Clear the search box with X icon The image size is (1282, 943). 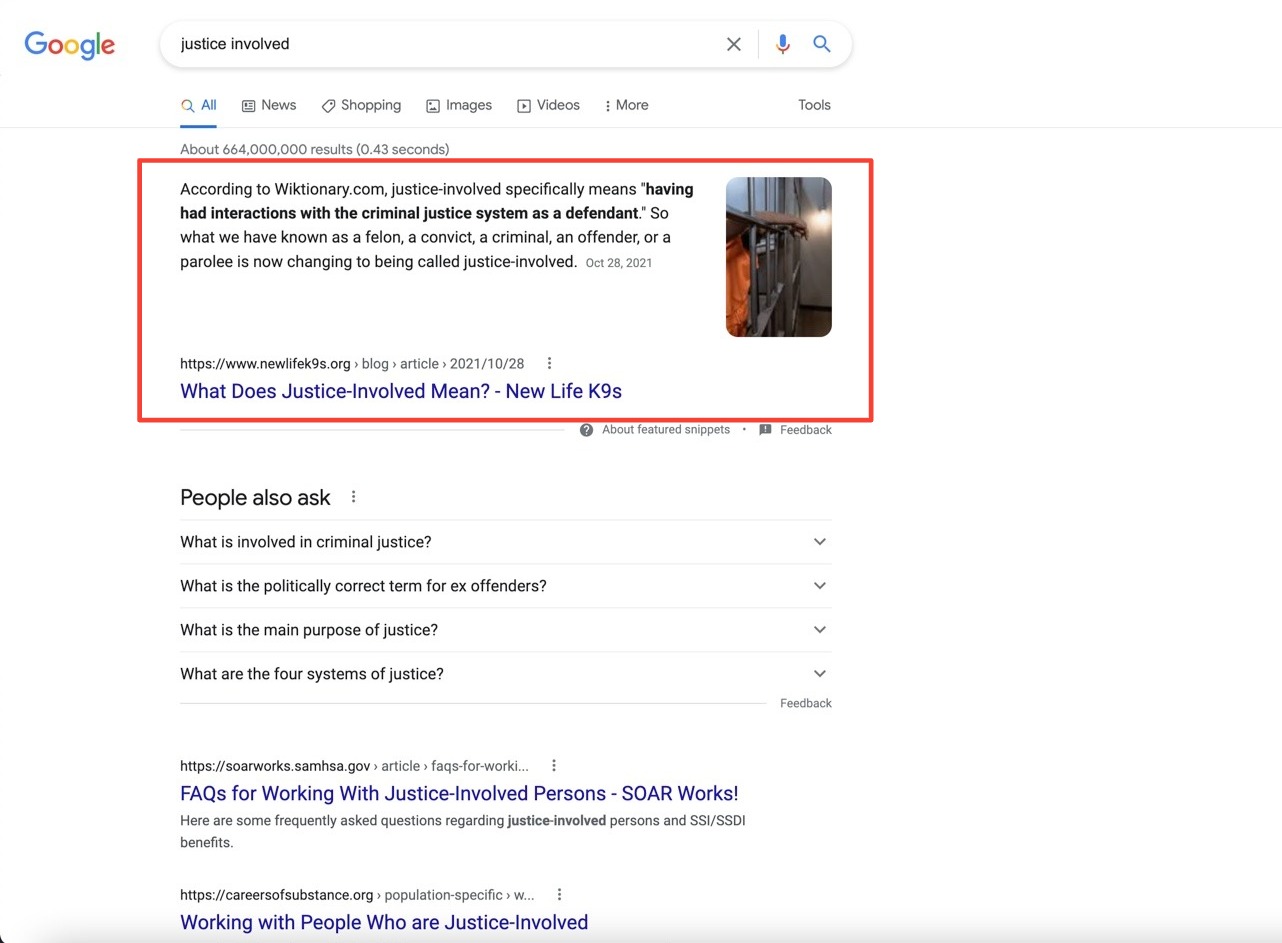pos(734,44)
